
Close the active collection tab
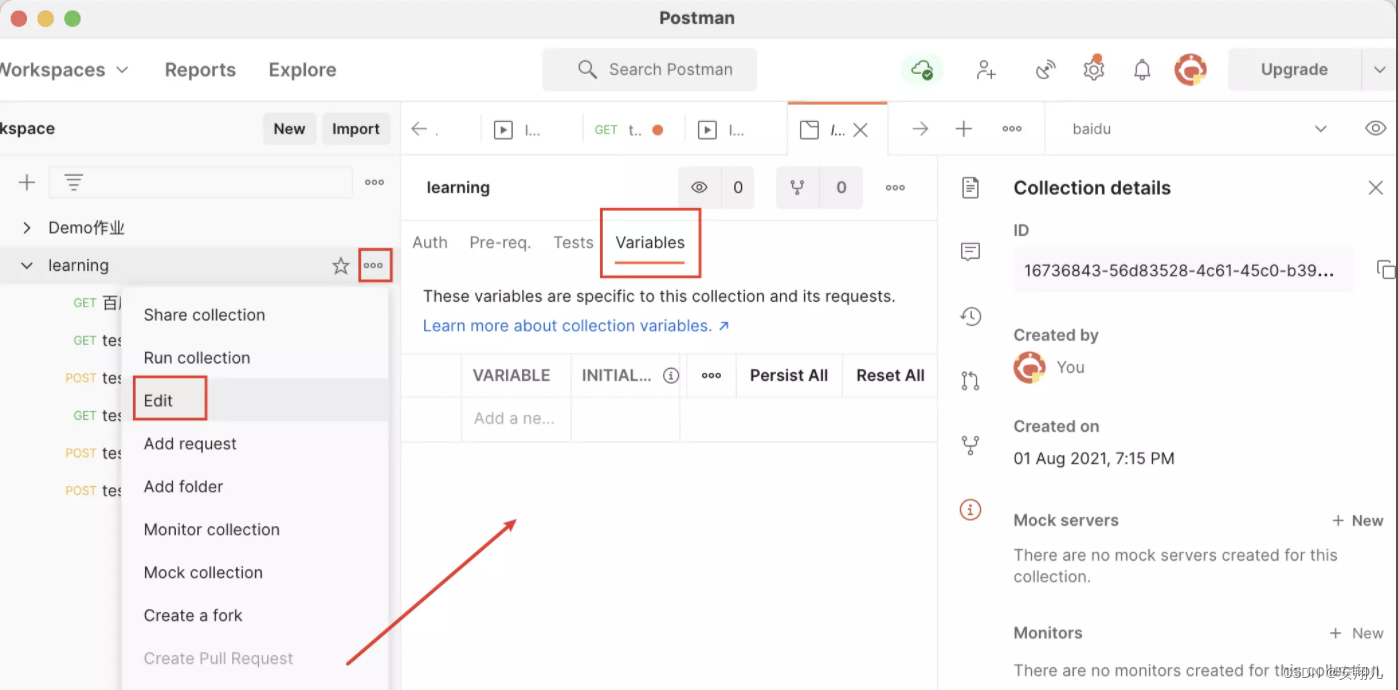tap(861, 130)
